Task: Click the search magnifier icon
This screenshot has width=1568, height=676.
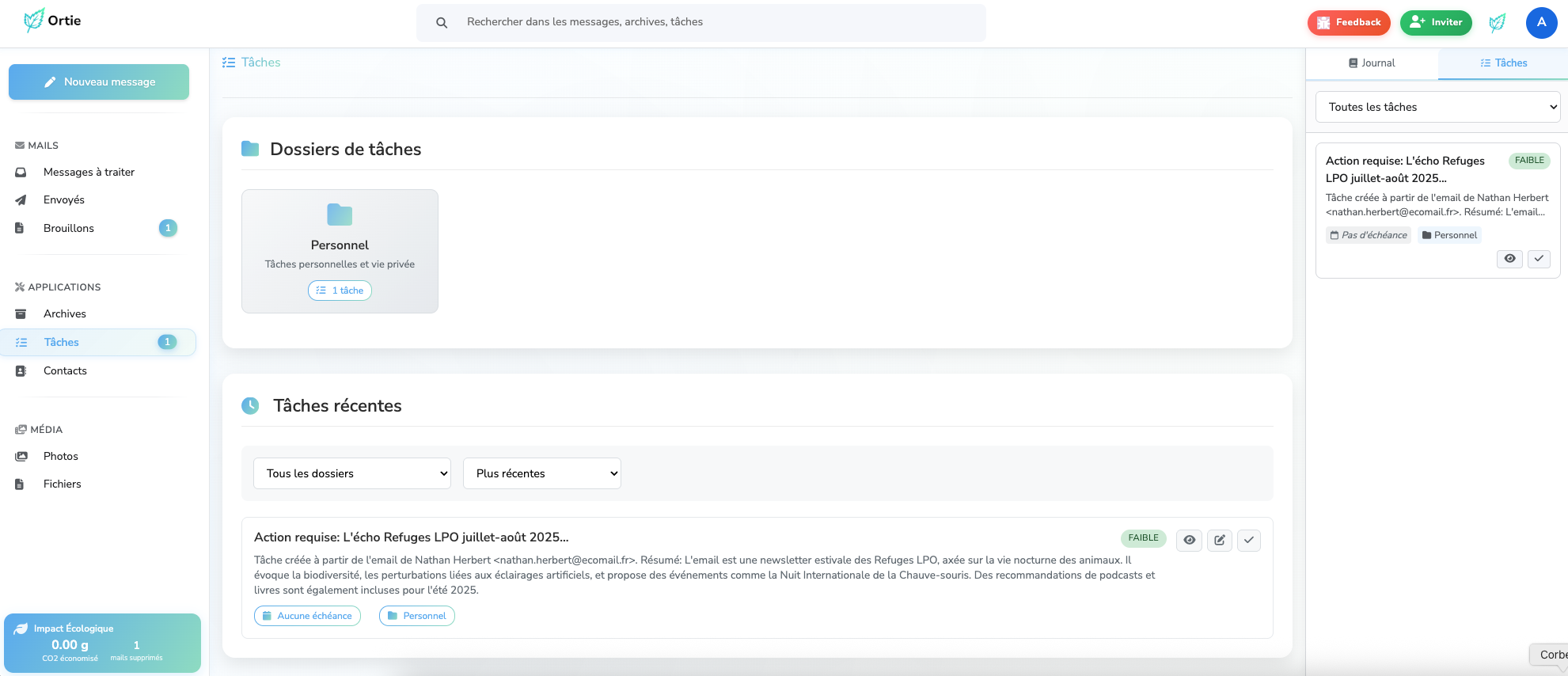Action: click(x=442, y=23)
